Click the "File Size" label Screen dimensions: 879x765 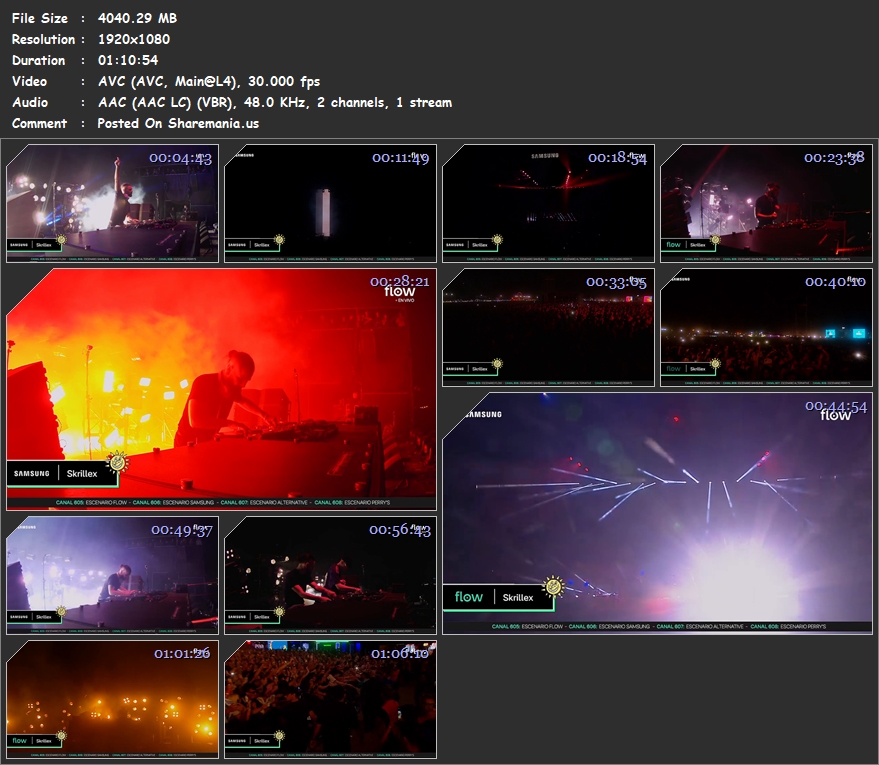pos(40,18)
